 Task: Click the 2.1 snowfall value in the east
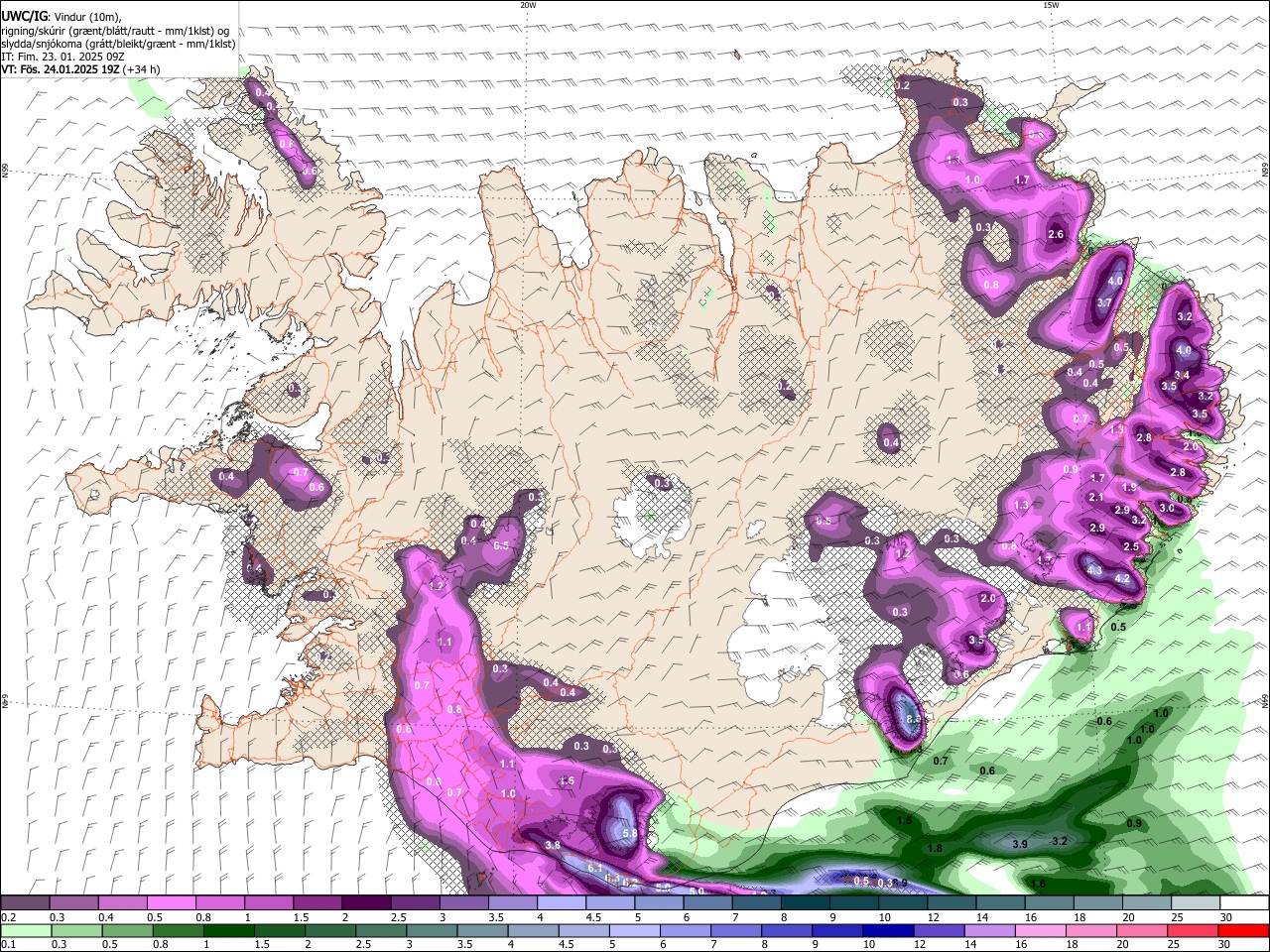[1096, 498]
